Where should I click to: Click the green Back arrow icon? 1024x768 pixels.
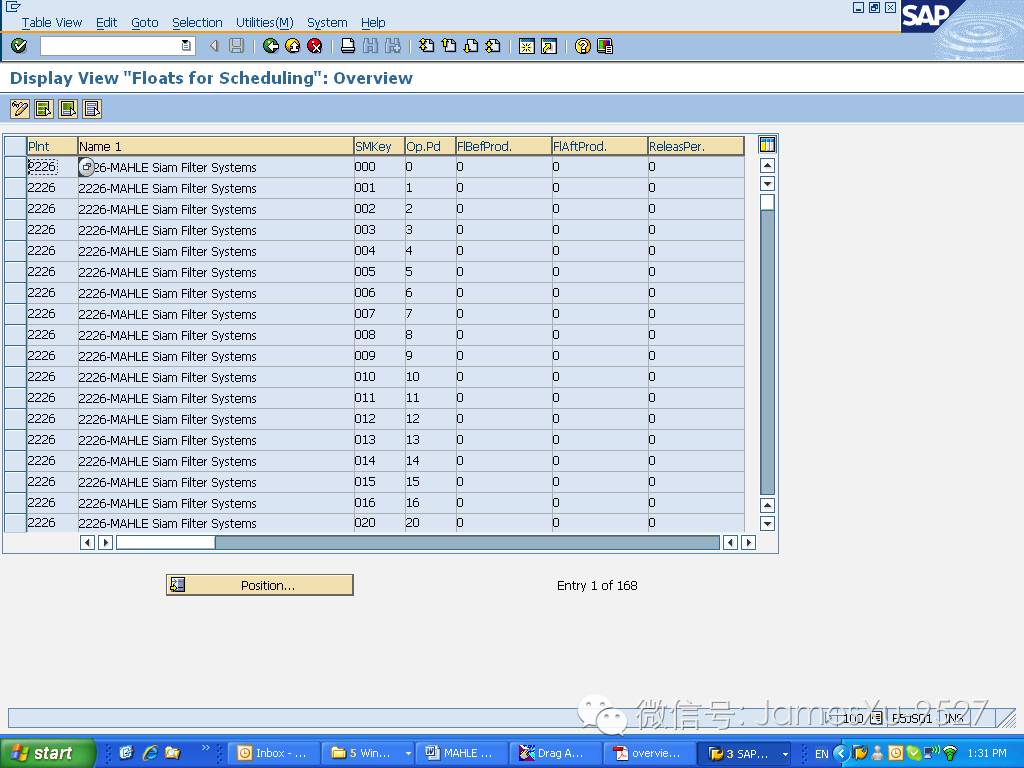(x=270, y=46)
